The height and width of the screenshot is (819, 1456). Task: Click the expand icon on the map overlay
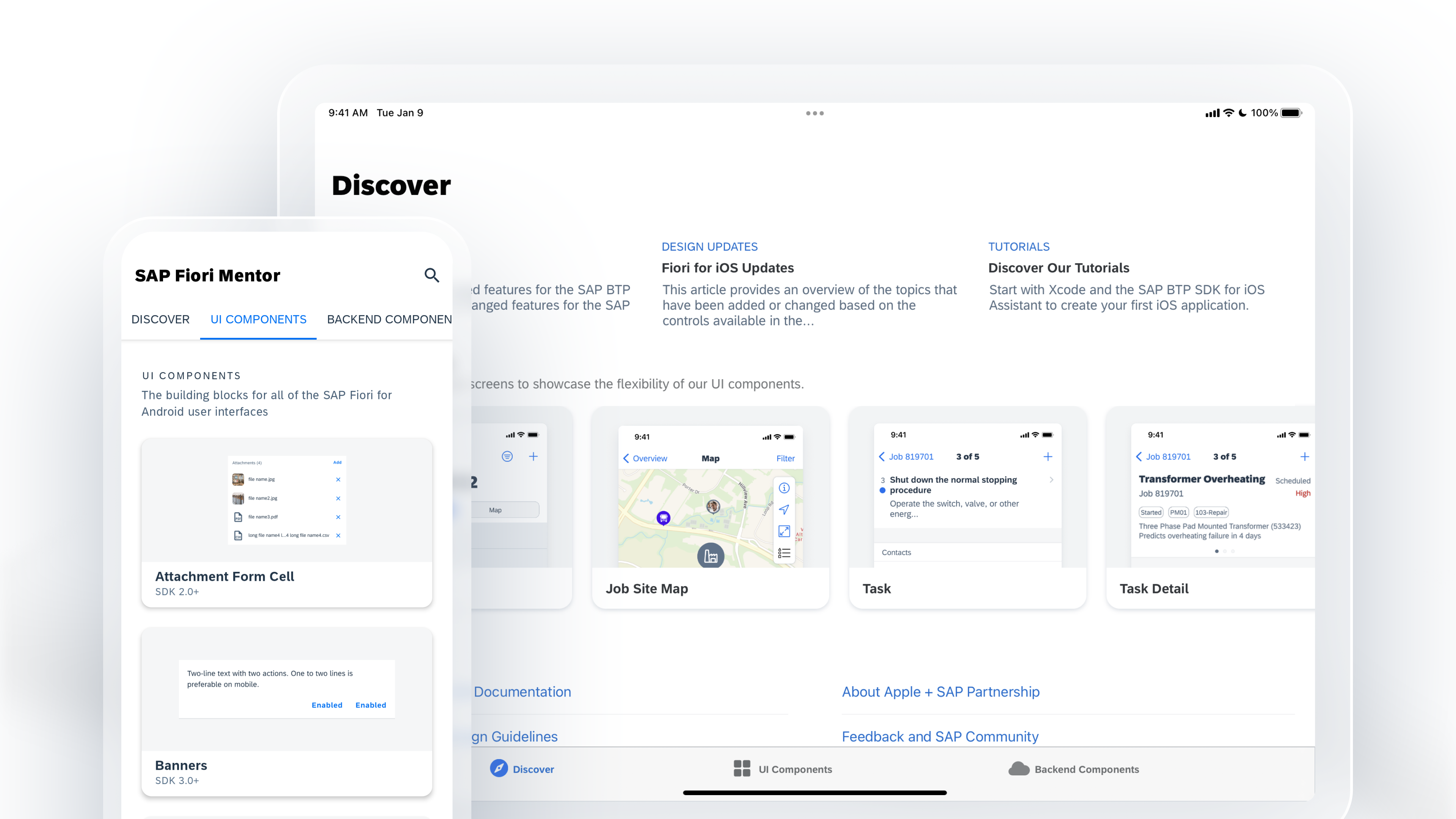click(784, 531)
